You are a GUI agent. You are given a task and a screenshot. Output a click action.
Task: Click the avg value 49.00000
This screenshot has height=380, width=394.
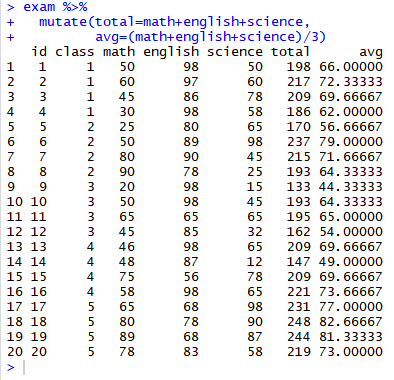click(x=351, y=262)
